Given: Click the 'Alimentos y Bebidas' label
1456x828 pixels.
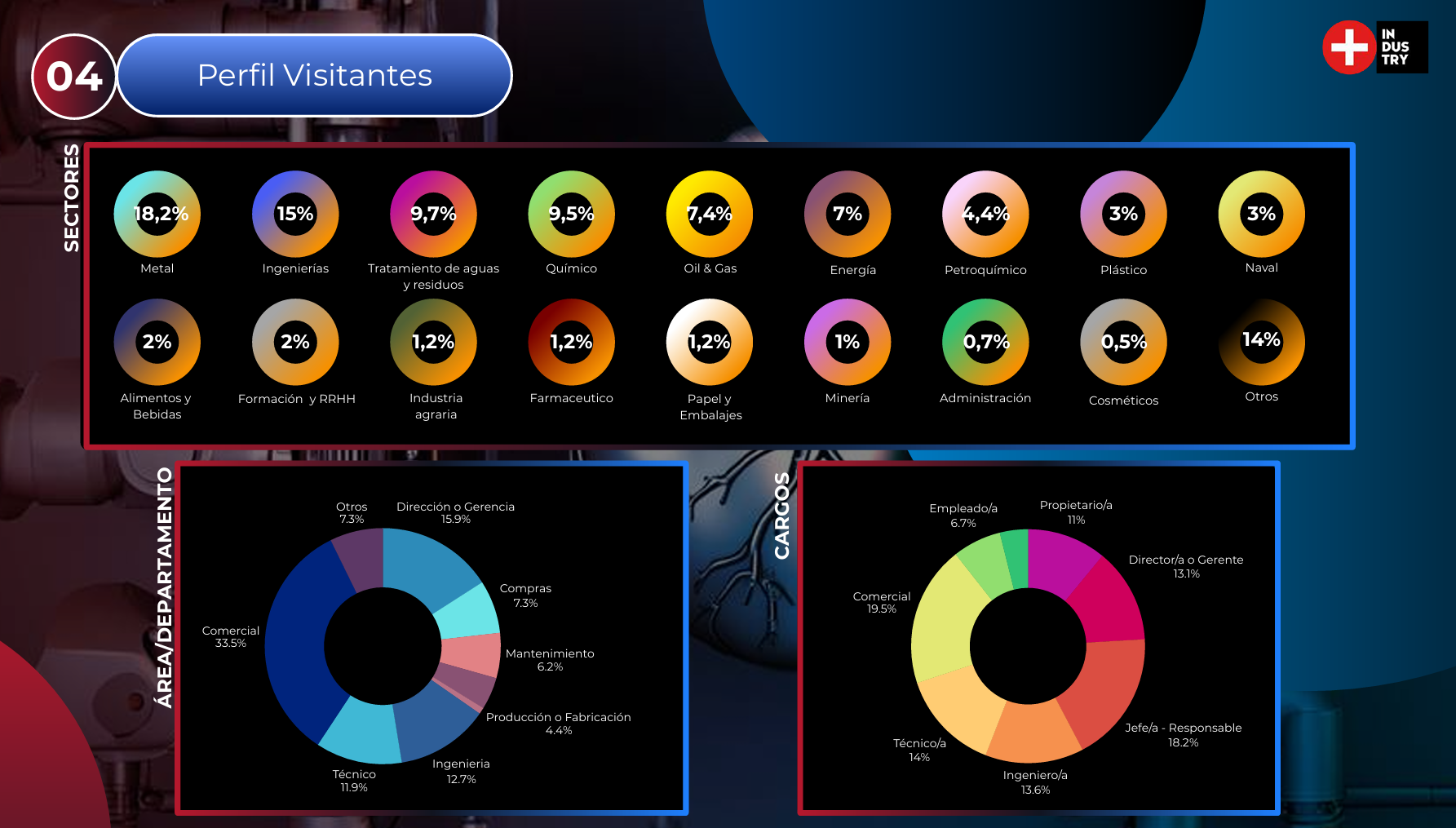Looking at the screenshot, I should click(157, 406).
